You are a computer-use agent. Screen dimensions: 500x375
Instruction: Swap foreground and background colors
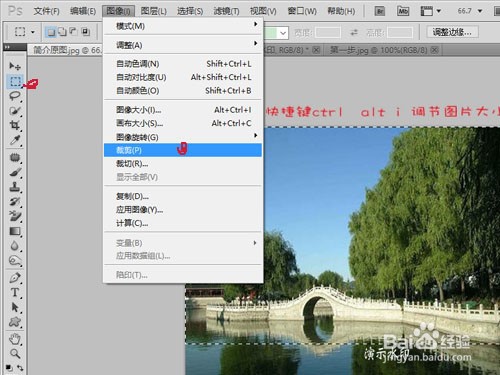tap(21, 368)
